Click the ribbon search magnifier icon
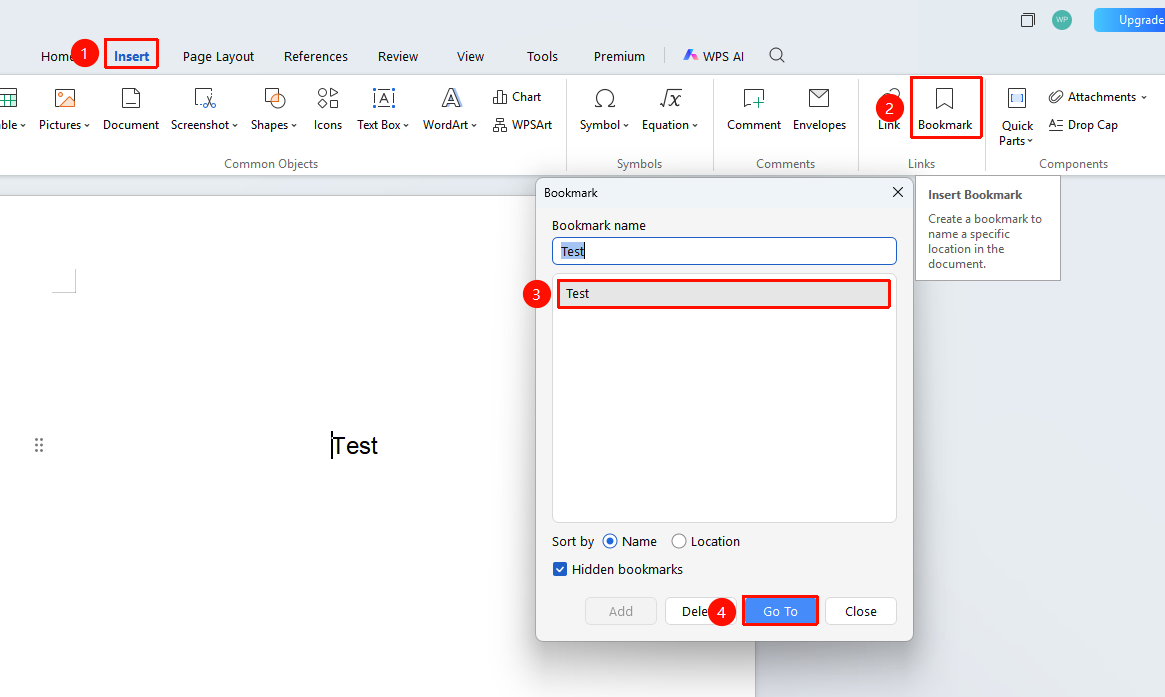 point(776,56)
